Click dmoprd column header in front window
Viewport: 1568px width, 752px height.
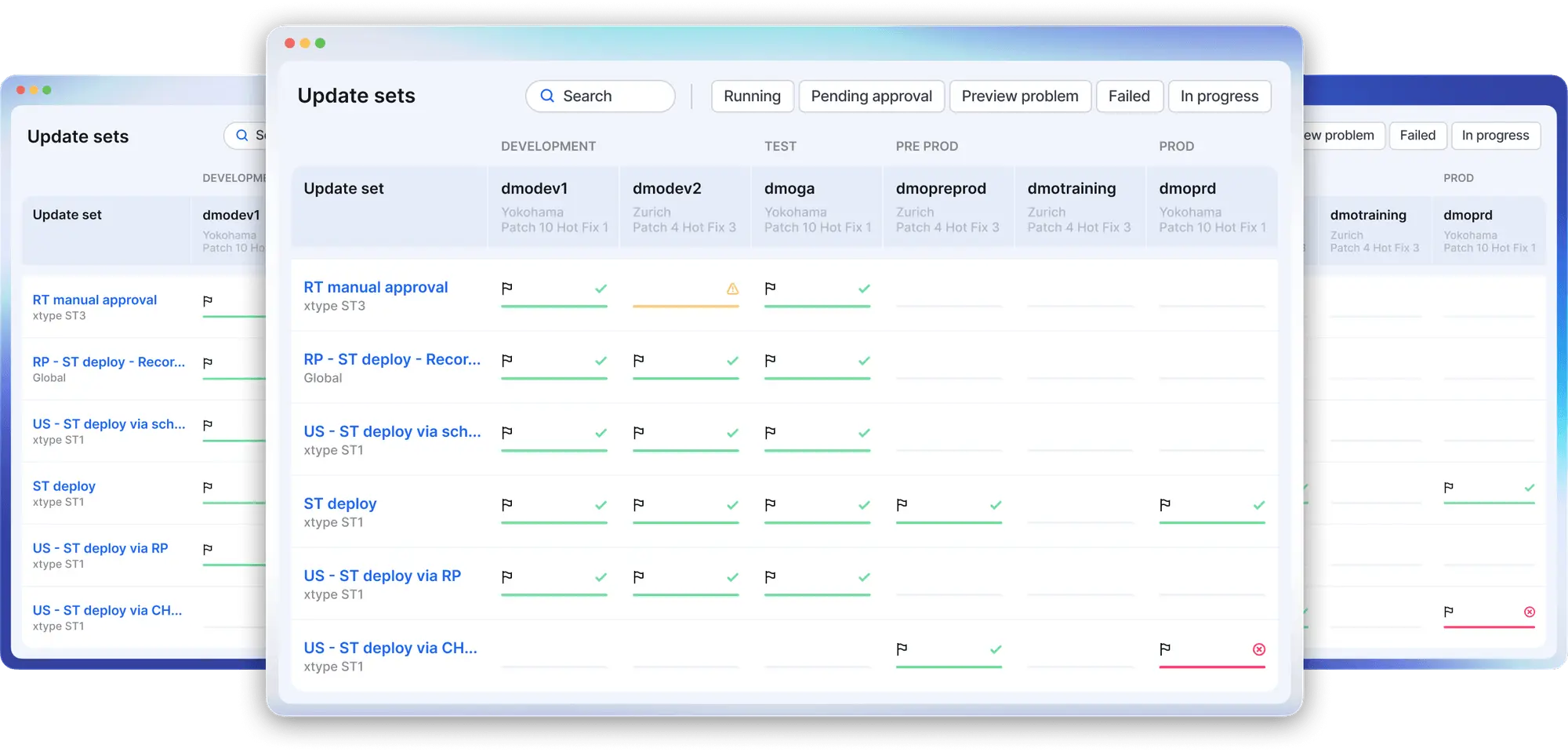coord(1212,207)
